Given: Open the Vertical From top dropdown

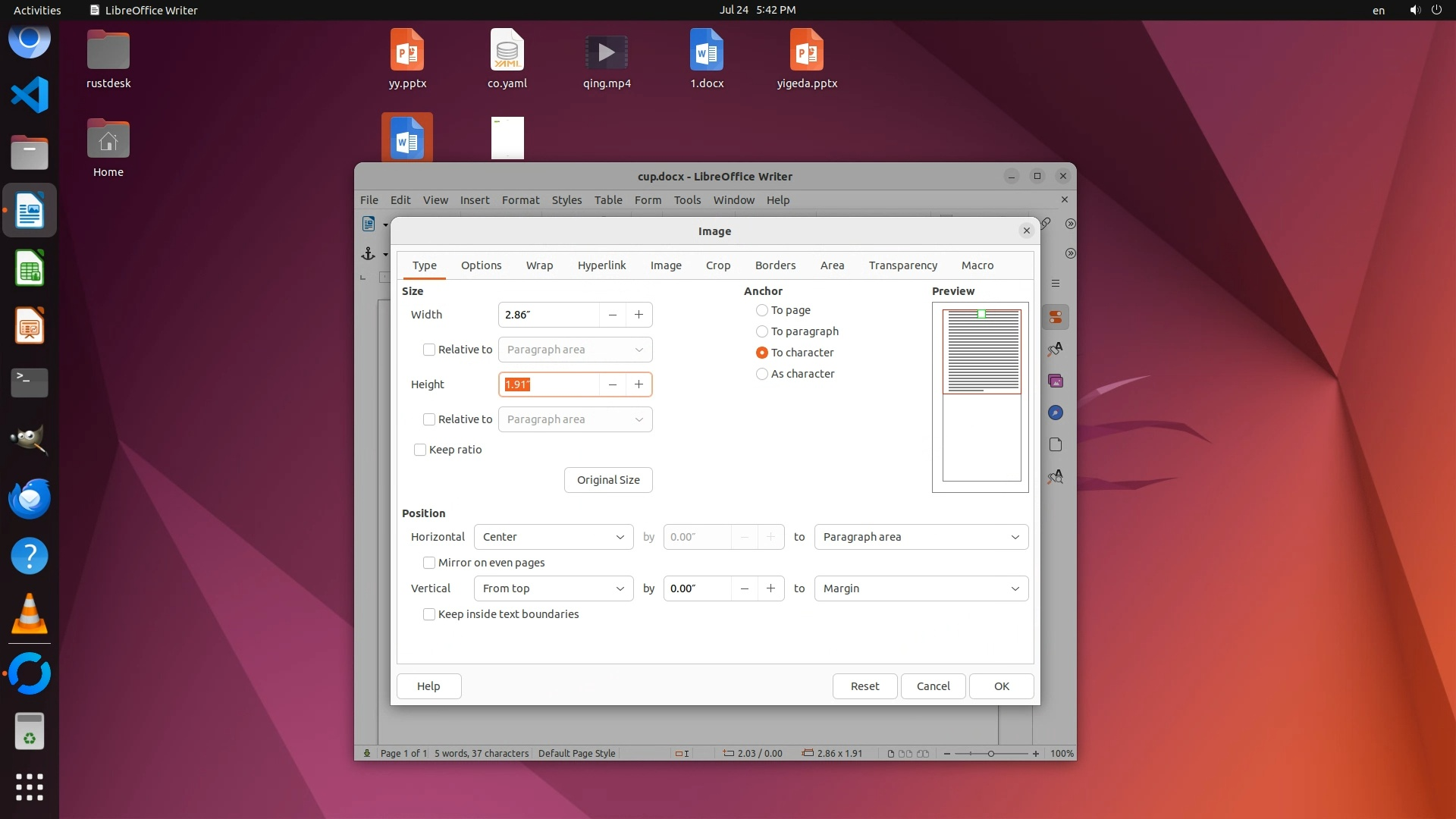Looking at the screenshot, I should [x=553, y=588].
